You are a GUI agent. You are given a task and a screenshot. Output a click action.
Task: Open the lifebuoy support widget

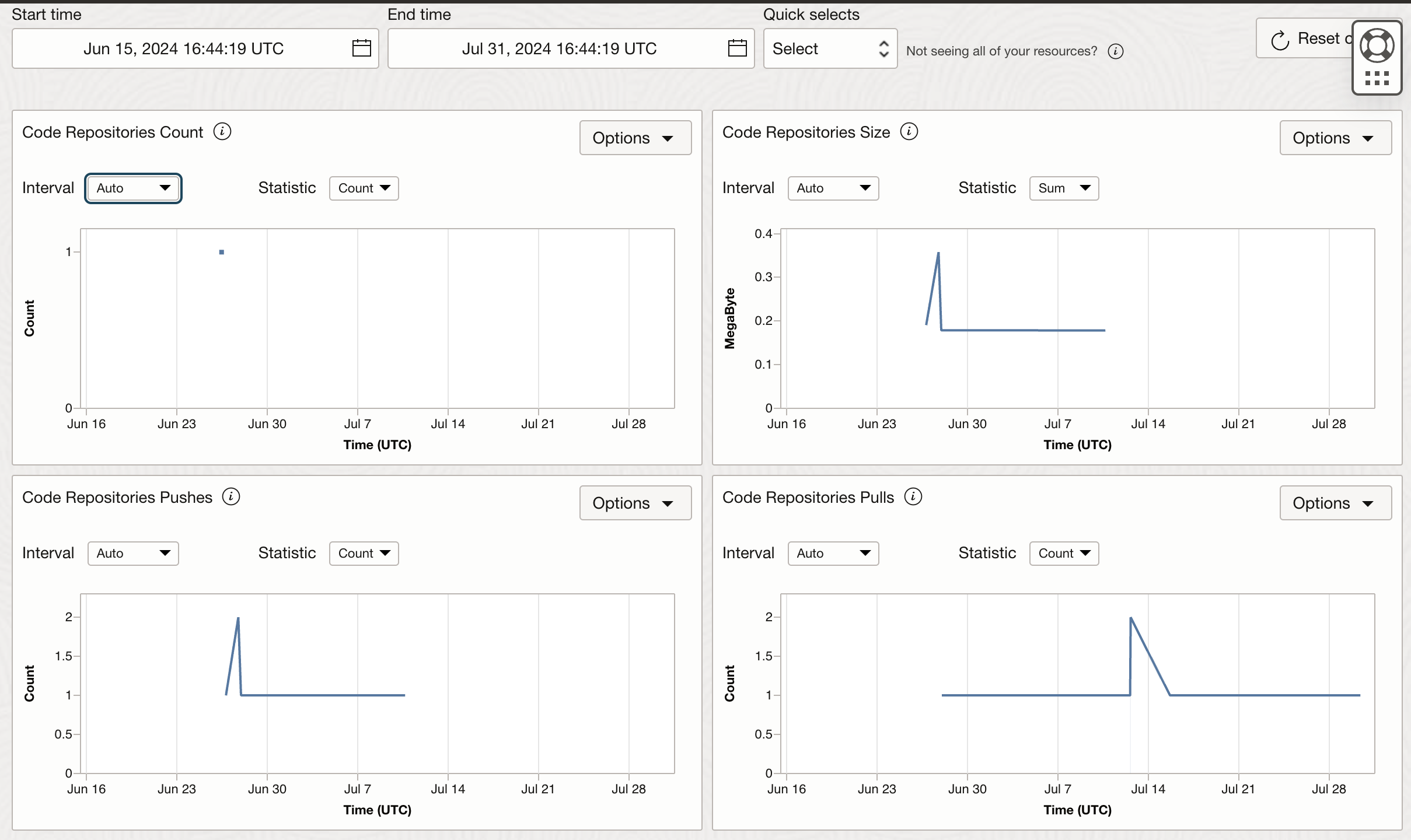click(x=1377, y=45)
